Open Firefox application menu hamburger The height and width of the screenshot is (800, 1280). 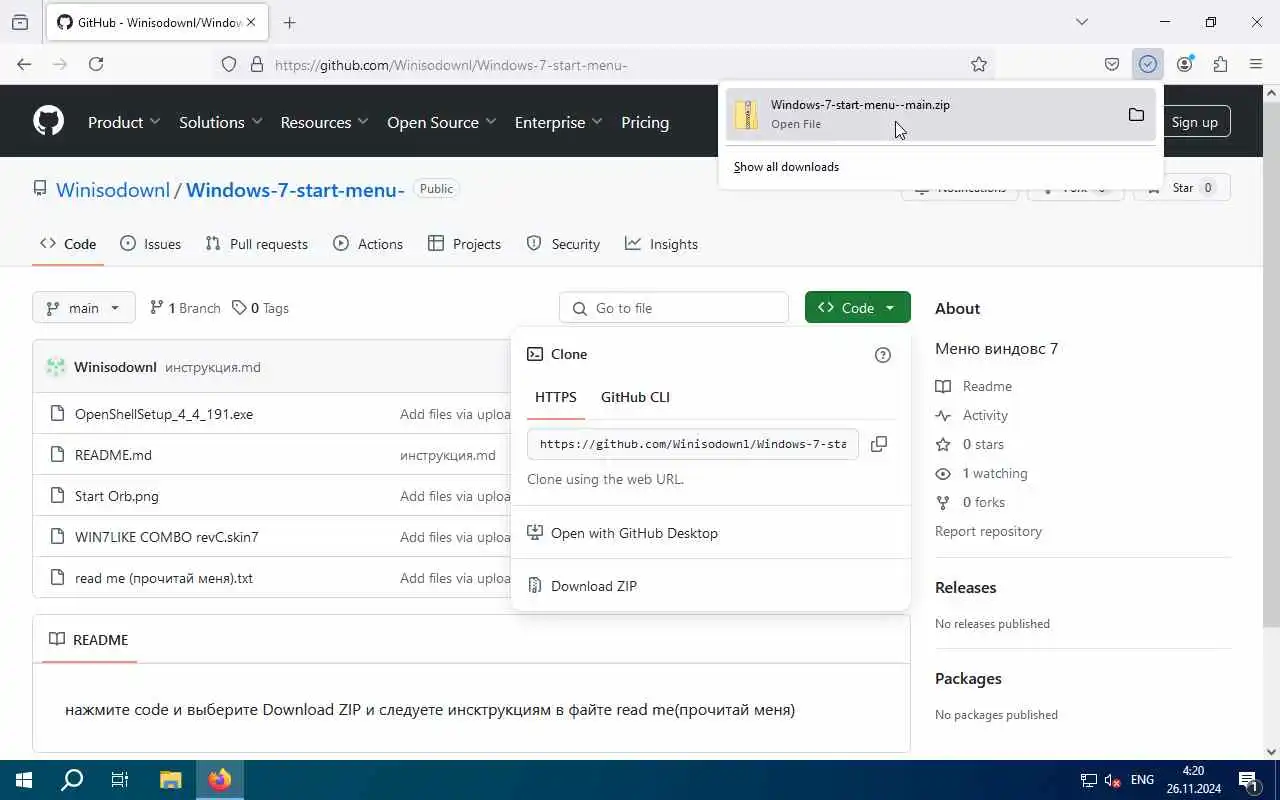(1256, 64)
